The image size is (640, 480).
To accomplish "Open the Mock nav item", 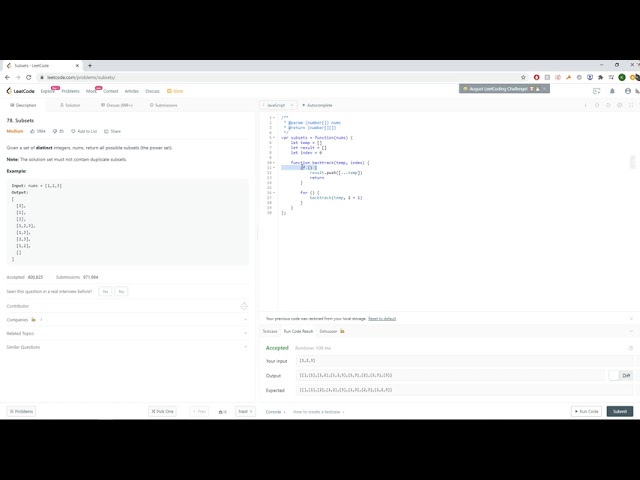I will tap(91, 91).
